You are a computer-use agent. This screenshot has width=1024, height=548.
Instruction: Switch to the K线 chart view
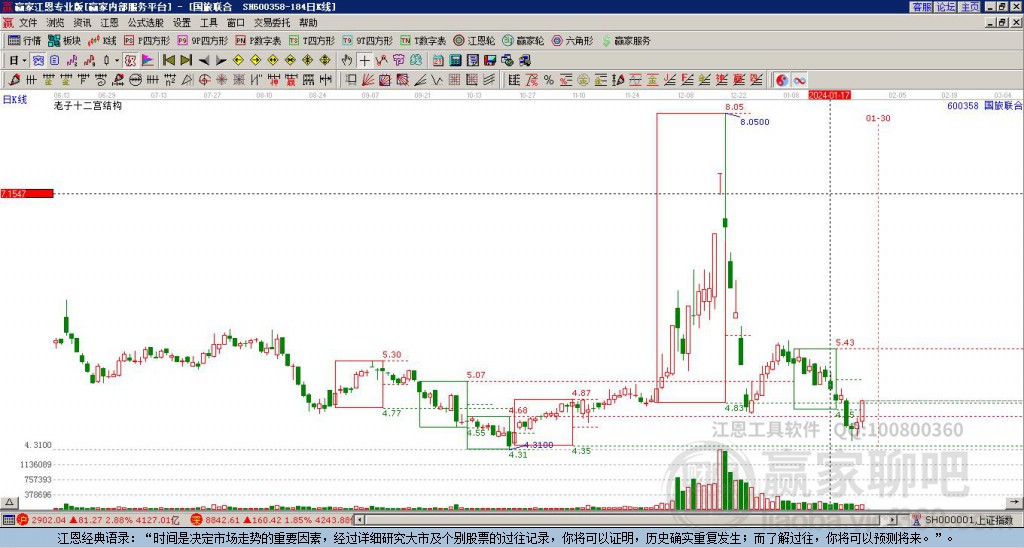pos(102,40)
